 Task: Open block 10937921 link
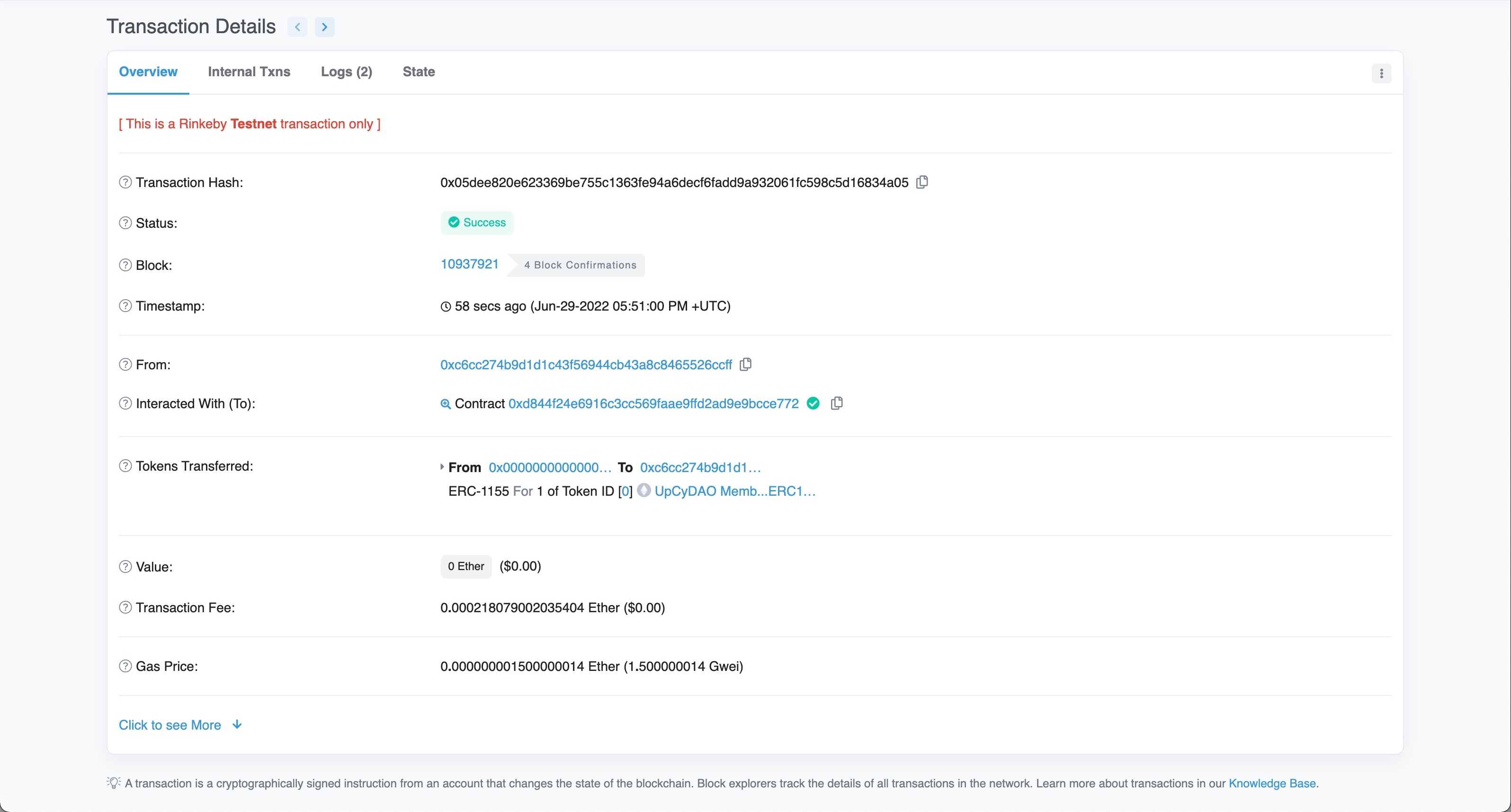pyautogui.click(x=469, y=264)
